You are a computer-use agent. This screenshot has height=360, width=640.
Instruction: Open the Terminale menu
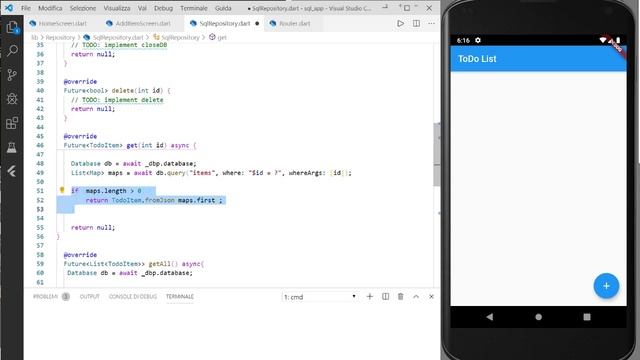coord(194,8)
